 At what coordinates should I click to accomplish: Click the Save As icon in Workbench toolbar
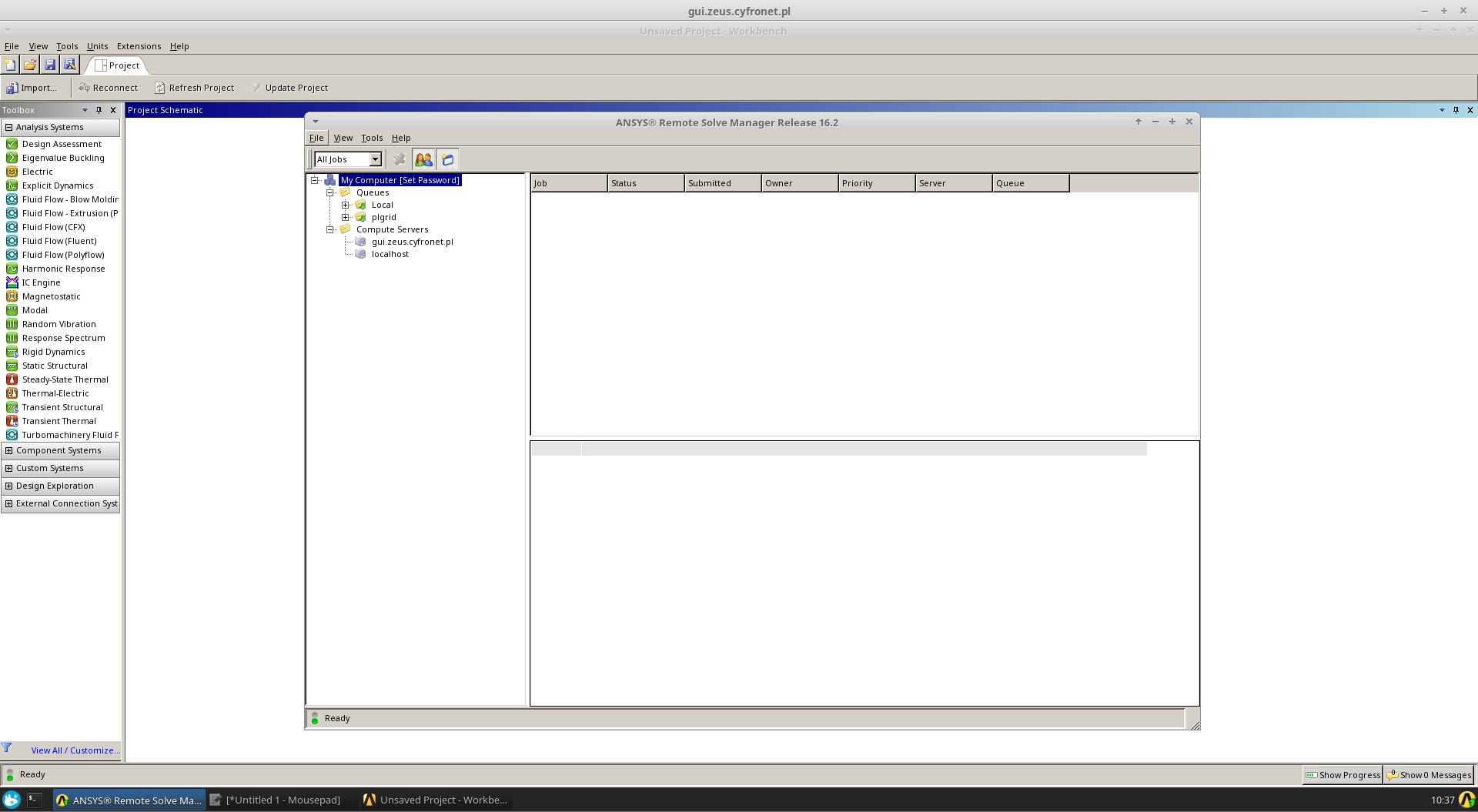click(x=70, y=65)
